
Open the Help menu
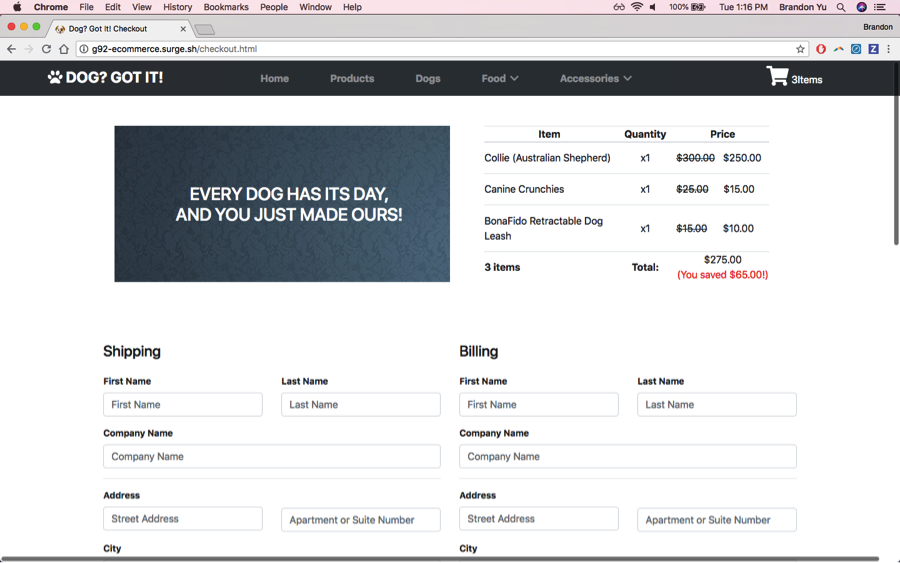click(x=352, y=7)
